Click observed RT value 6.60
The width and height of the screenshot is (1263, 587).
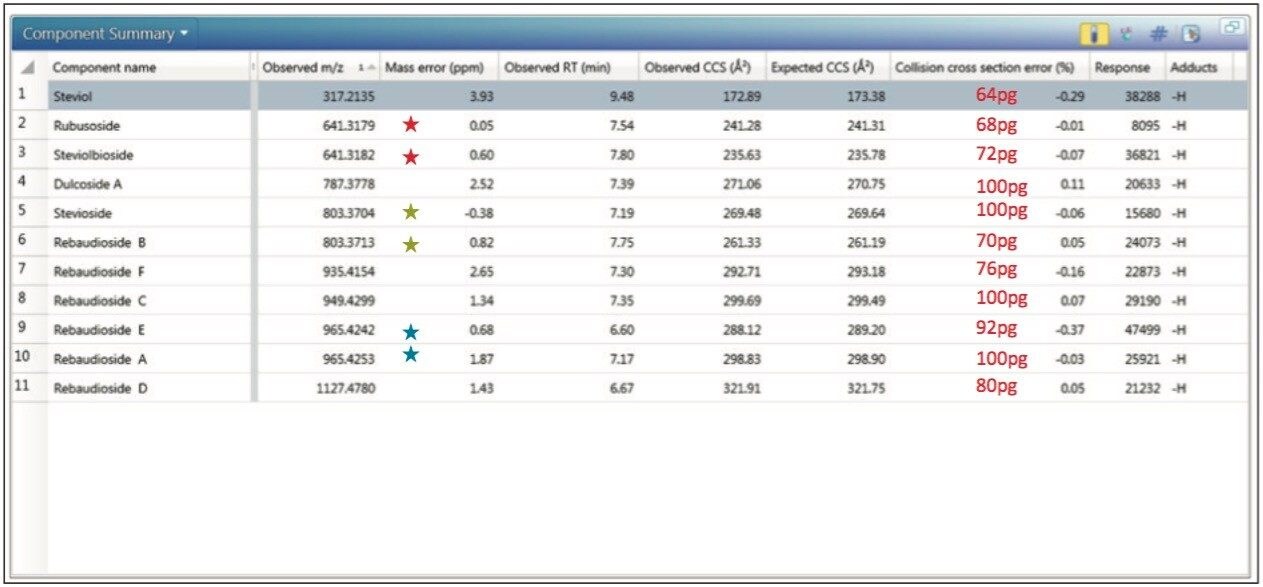pyautogui.click(x=621, y=330)
